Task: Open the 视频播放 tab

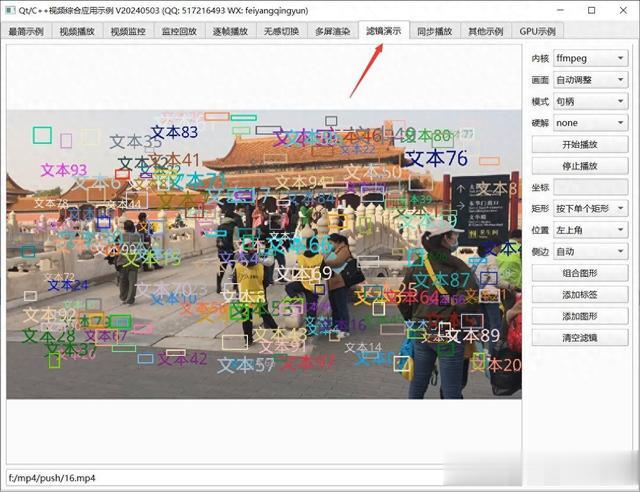Action: point(77,31)
